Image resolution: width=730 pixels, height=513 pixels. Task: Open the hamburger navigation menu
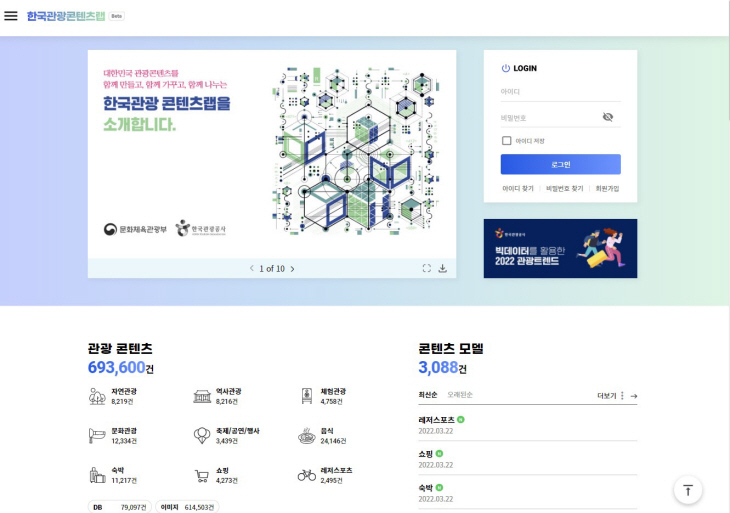(x=11, y=16)
